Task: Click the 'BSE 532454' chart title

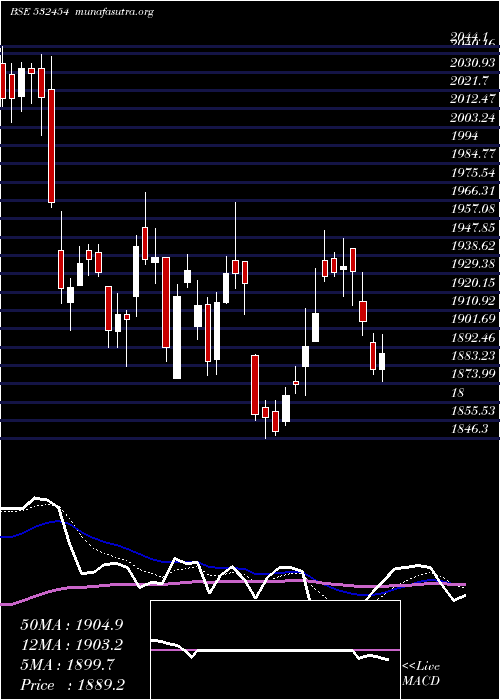Action: [39, 12]
